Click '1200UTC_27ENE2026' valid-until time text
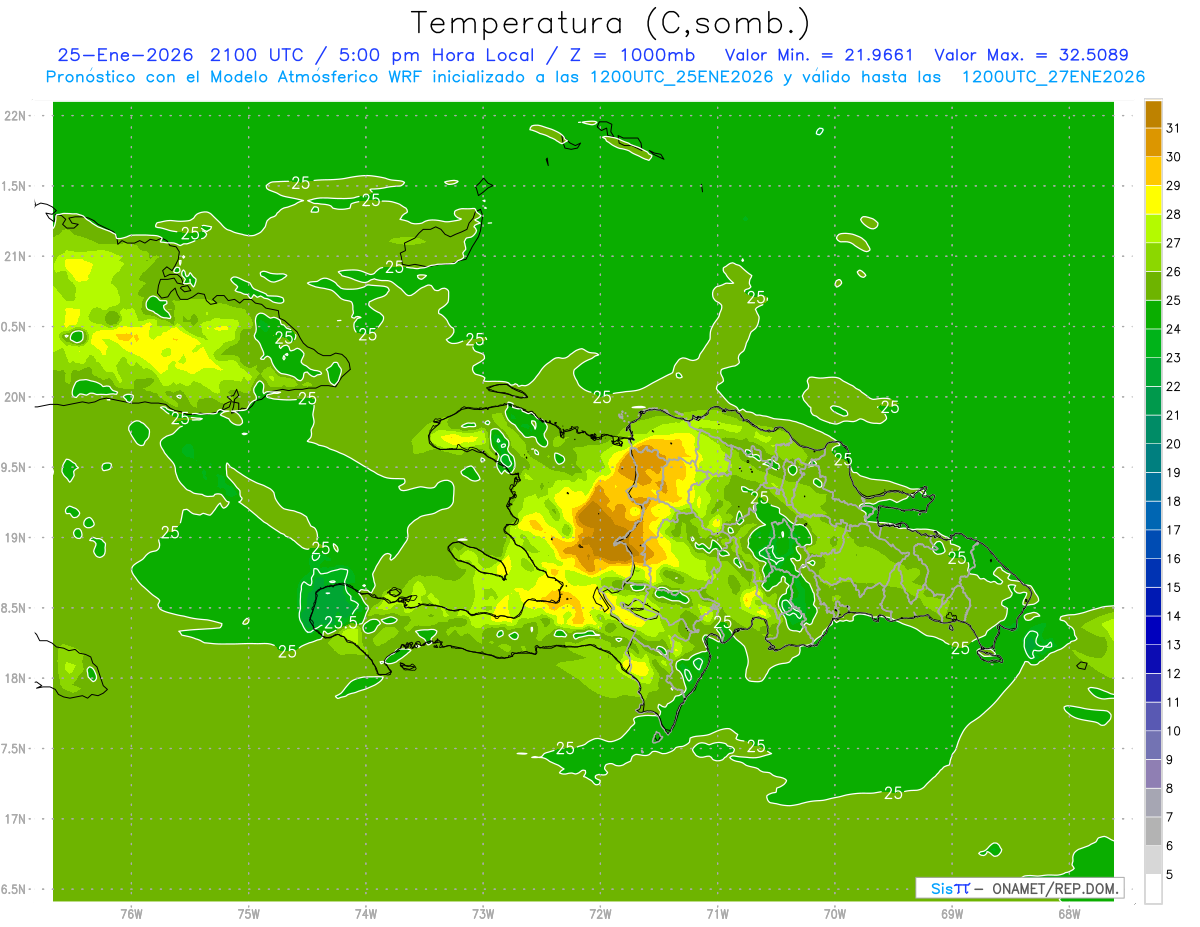The height and width of the screenshot is (927, 1200). [1053, 77]
